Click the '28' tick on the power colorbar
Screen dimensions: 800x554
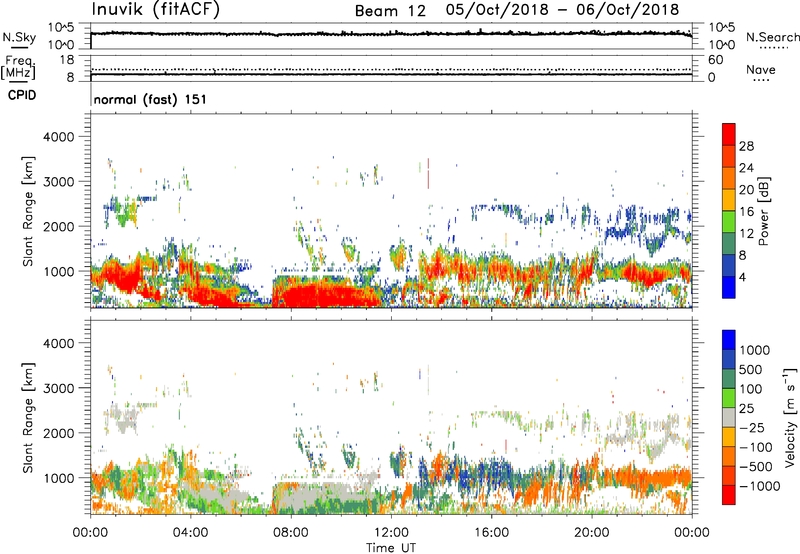(746, 146)
